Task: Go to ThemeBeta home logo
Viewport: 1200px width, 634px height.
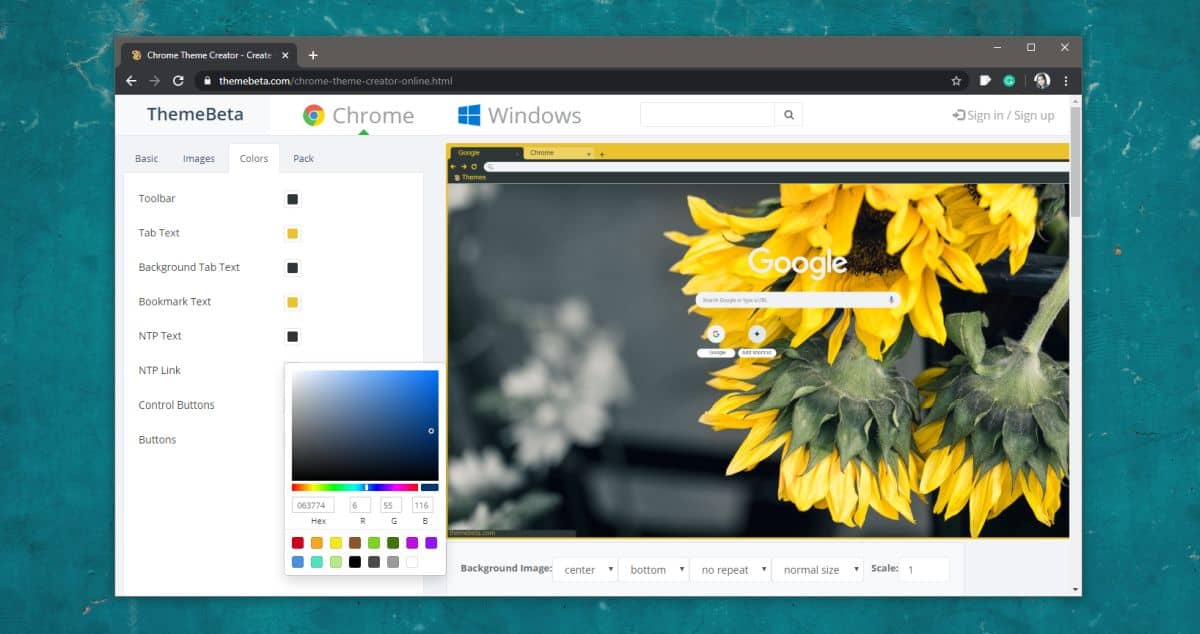Action: [x=195, y=114]
